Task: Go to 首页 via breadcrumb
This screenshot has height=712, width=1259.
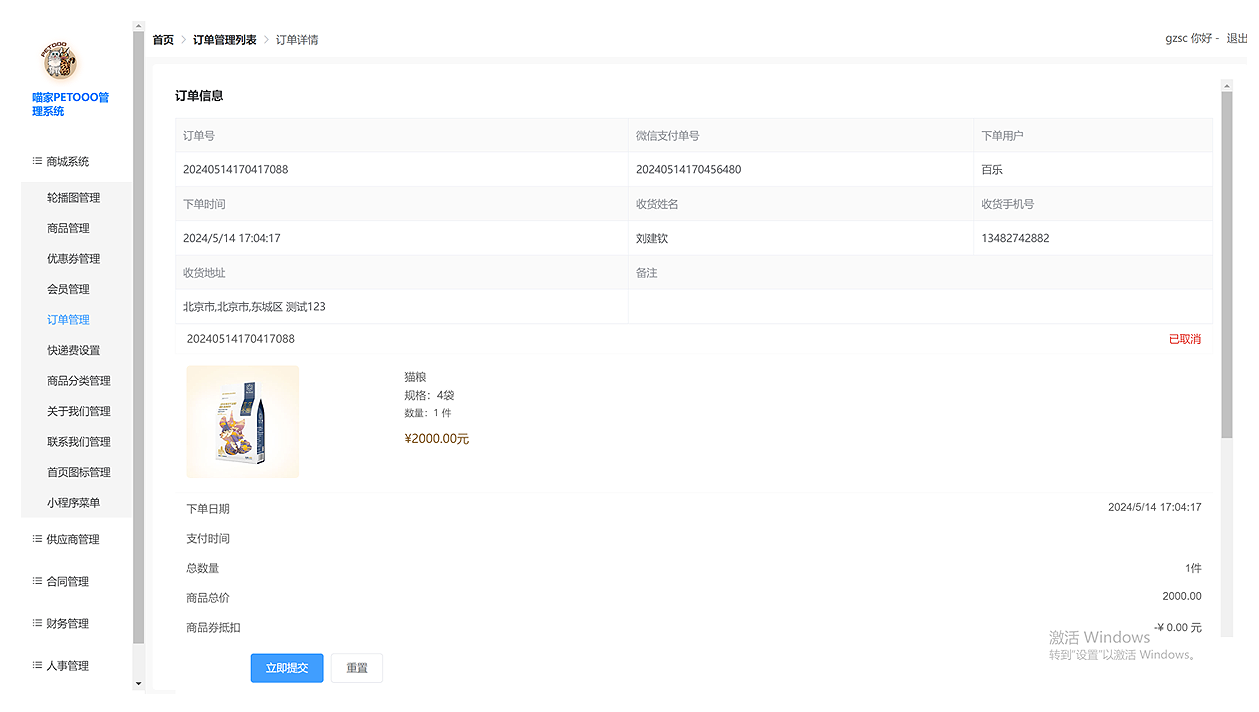Action: pyautogui.click(x=163, y=40)
